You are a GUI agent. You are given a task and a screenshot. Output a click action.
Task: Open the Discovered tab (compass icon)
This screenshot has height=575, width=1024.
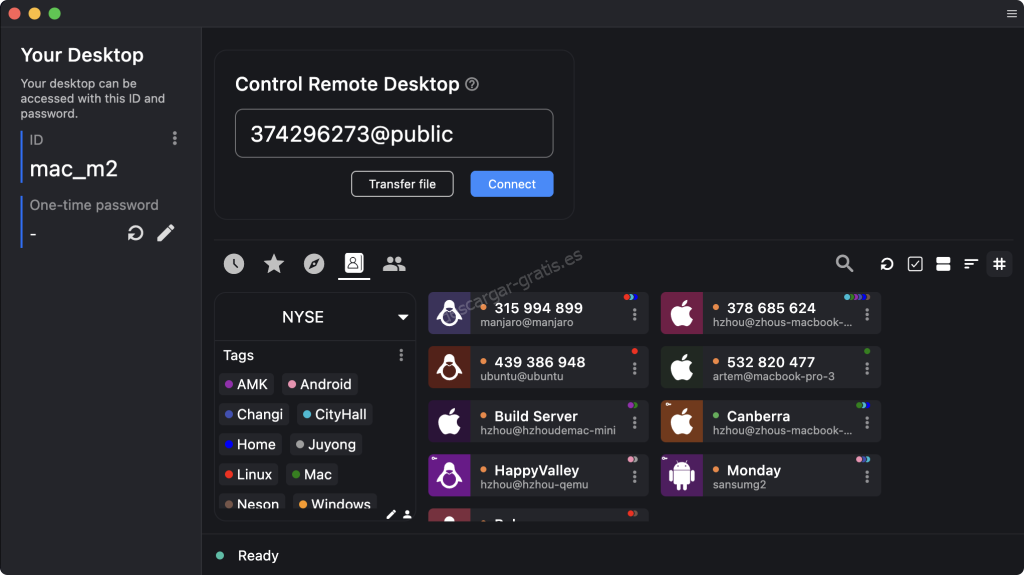(x=314, y=264)
